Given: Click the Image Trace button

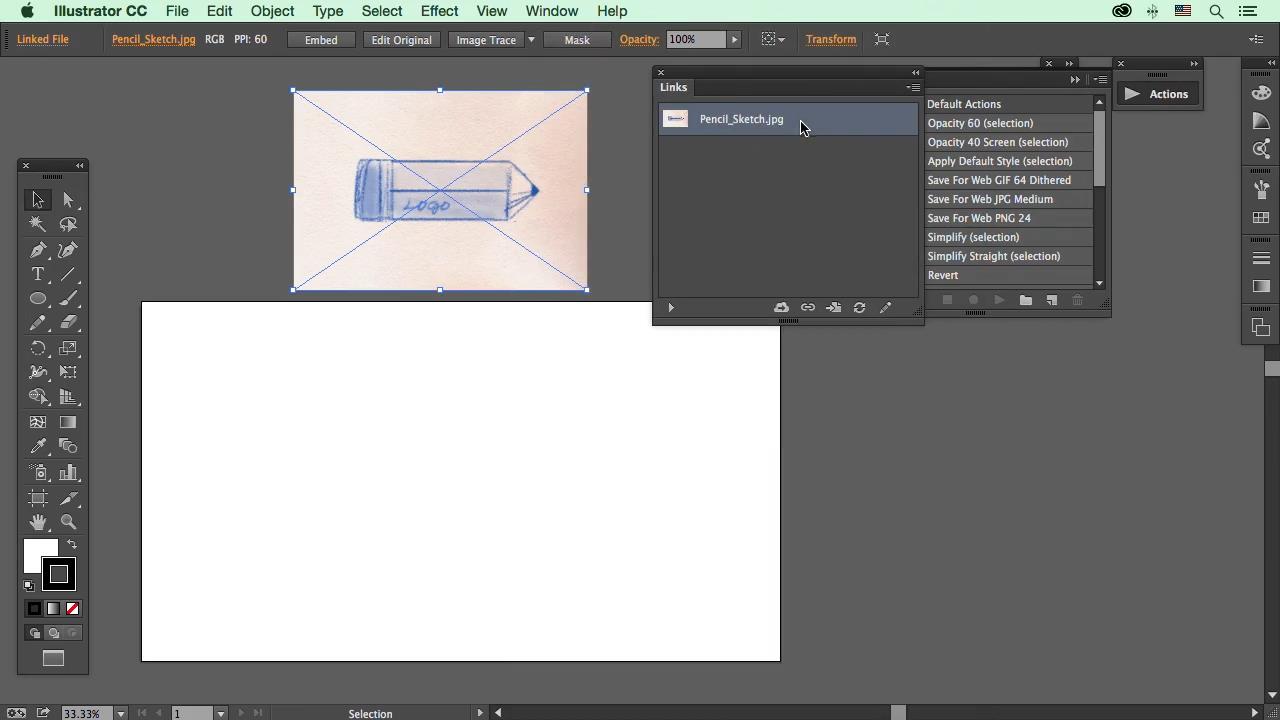Looking at the screenshot, I should click(485, 40).
